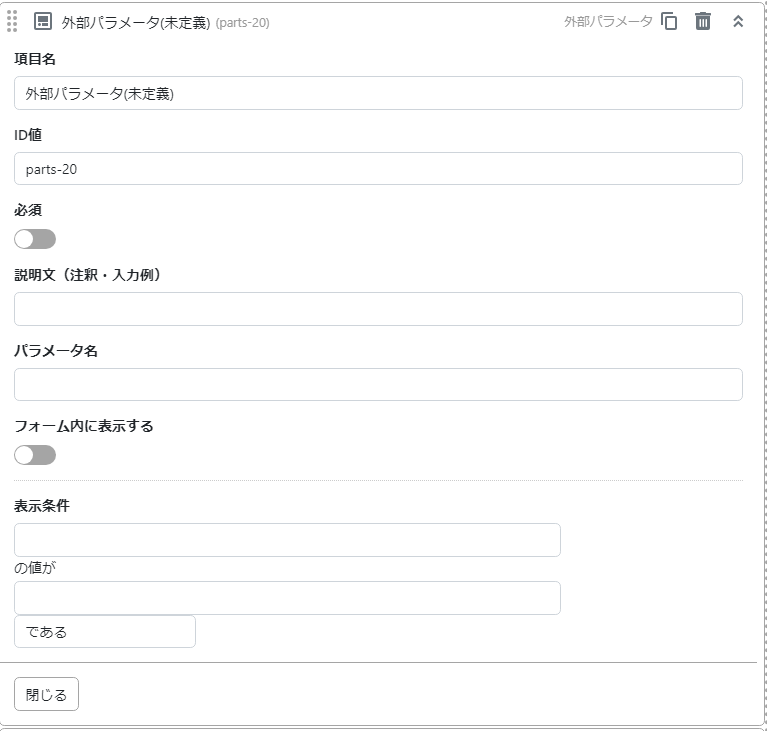Image resolution: width=767 pixels, height=731 pixels.
Task: Turn on the フォーム内に表示する switch
Action: [35, 455]
